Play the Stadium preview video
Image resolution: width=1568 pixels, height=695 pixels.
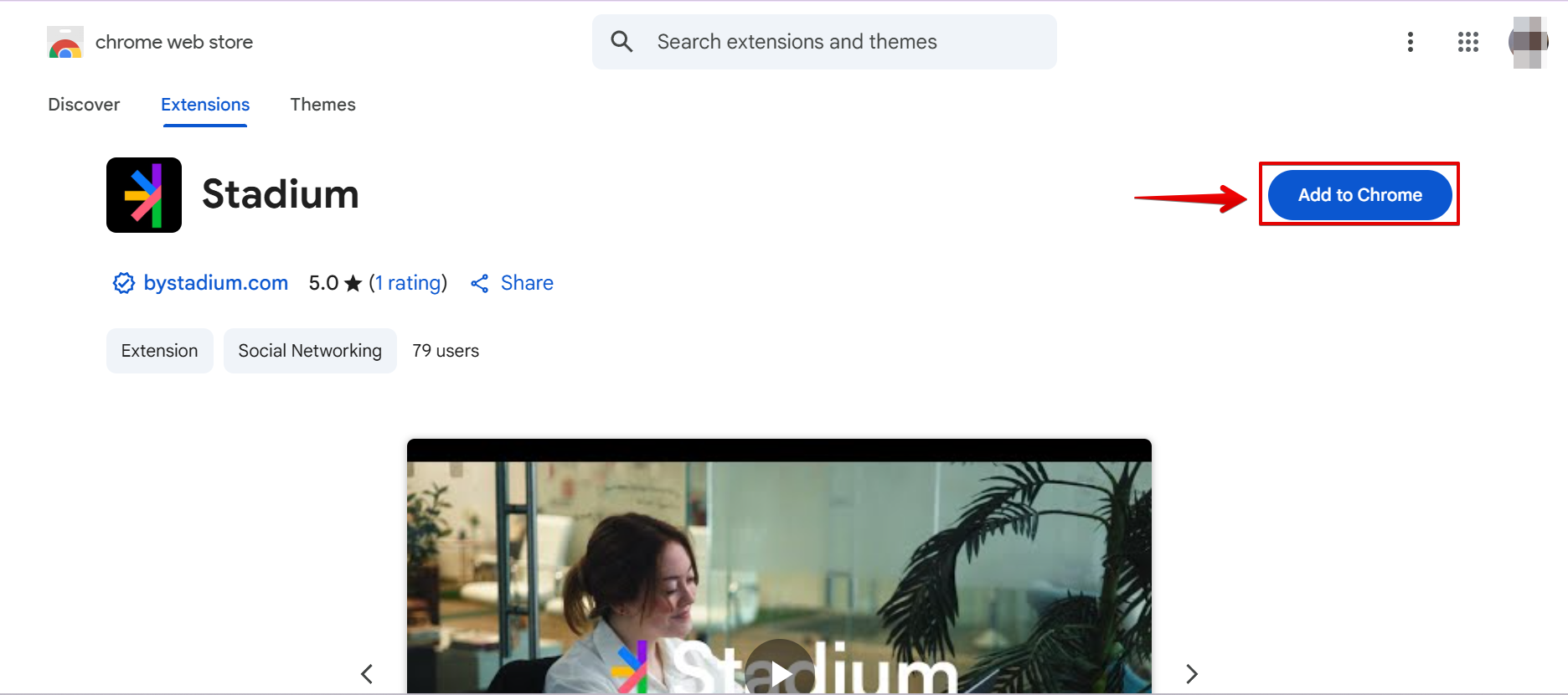[x=780, y=672]
